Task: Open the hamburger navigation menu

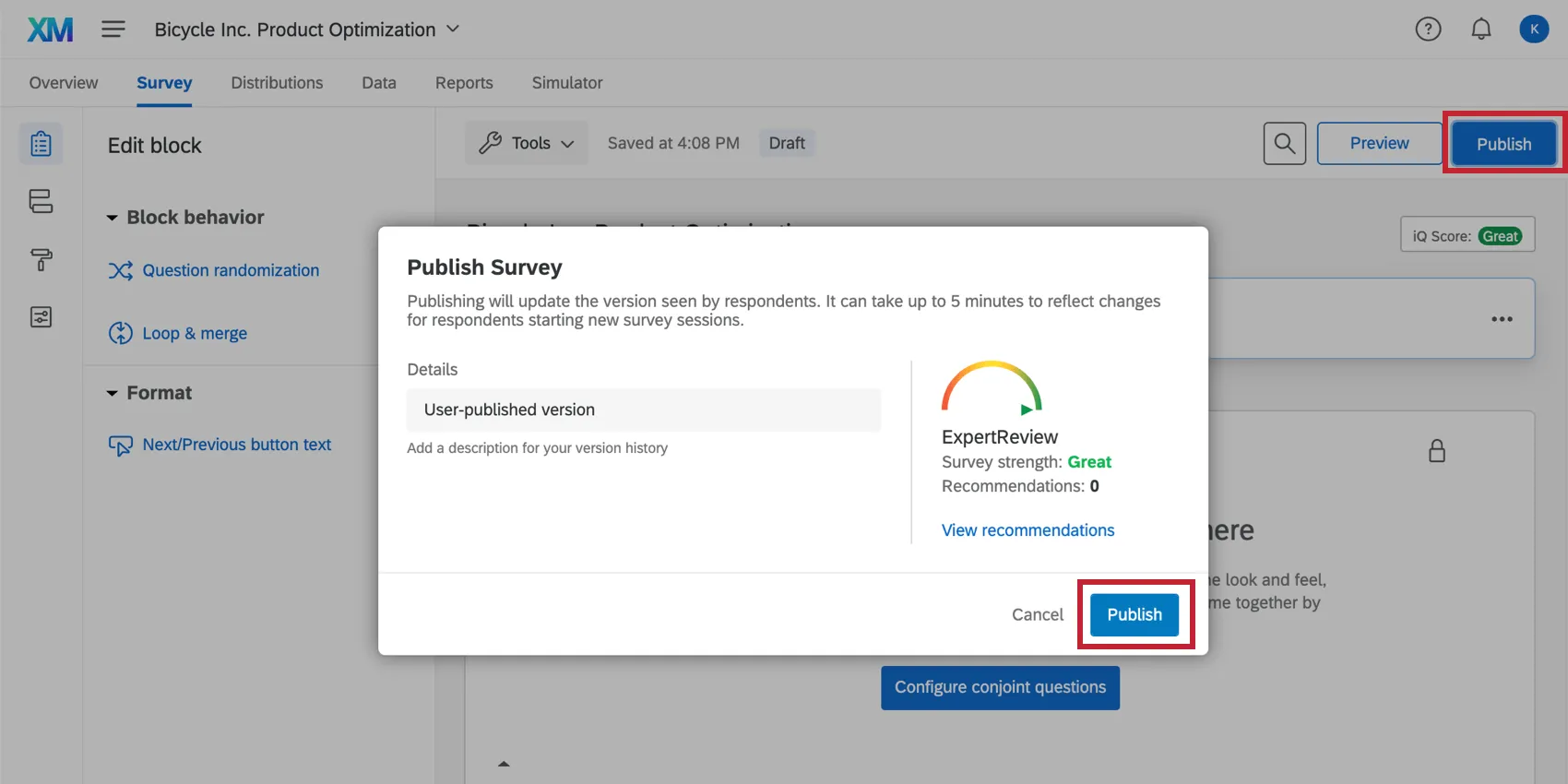Action: coord(113,30)
